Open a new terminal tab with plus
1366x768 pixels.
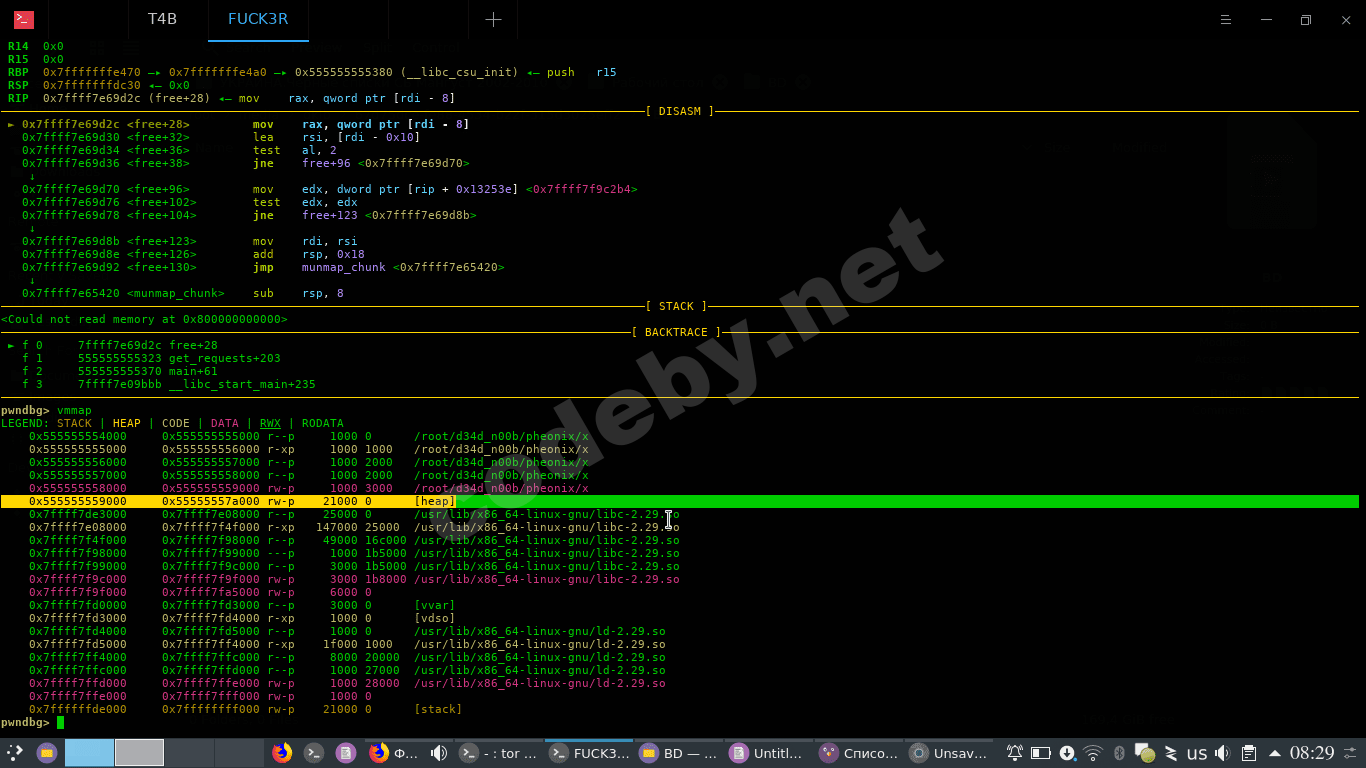(x=493, y=20)
